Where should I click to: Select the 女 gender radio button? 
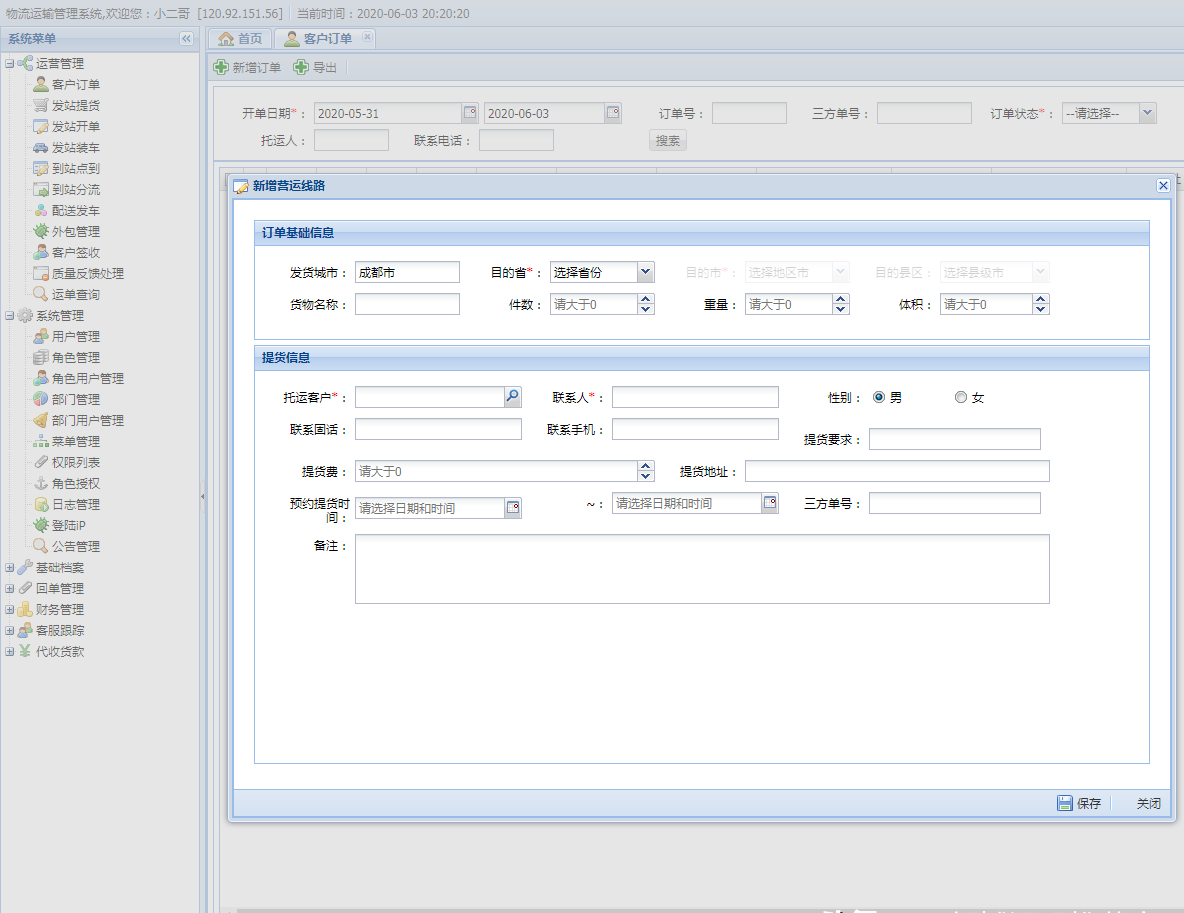[x=961, y=397]
